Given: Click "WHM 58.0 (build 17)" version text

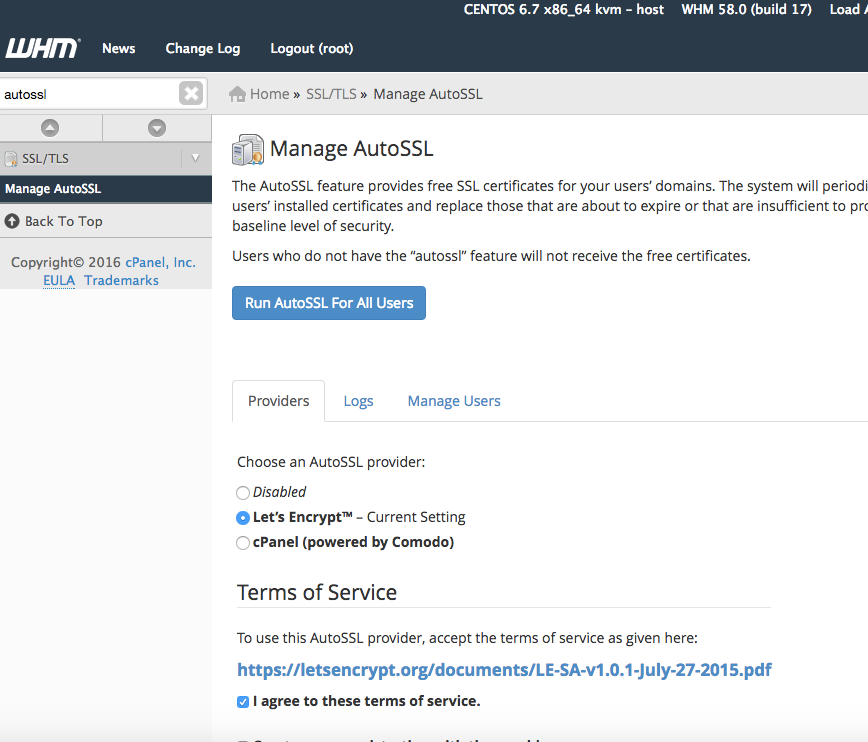Looking at the screenshot, I should pyautogui.click(x=746, y=9).
